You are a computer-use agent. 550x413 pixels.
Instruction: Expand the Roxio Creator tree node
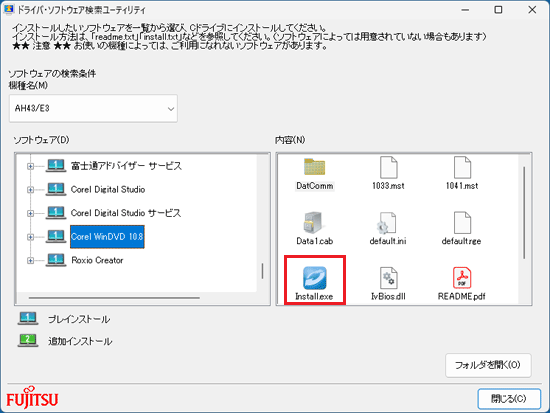[31, 260]
